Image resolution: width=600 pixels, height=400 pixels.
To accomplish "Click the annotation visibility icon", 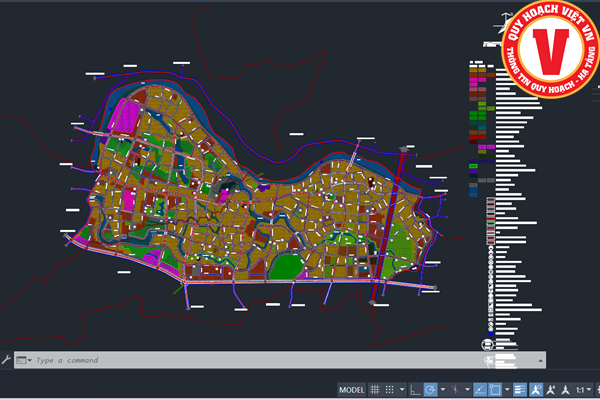I will coord(537,390).
